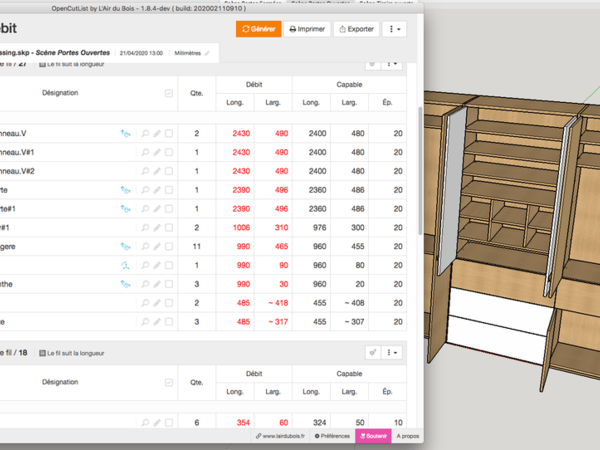Open the Exporter export option

tap(356, 29)
